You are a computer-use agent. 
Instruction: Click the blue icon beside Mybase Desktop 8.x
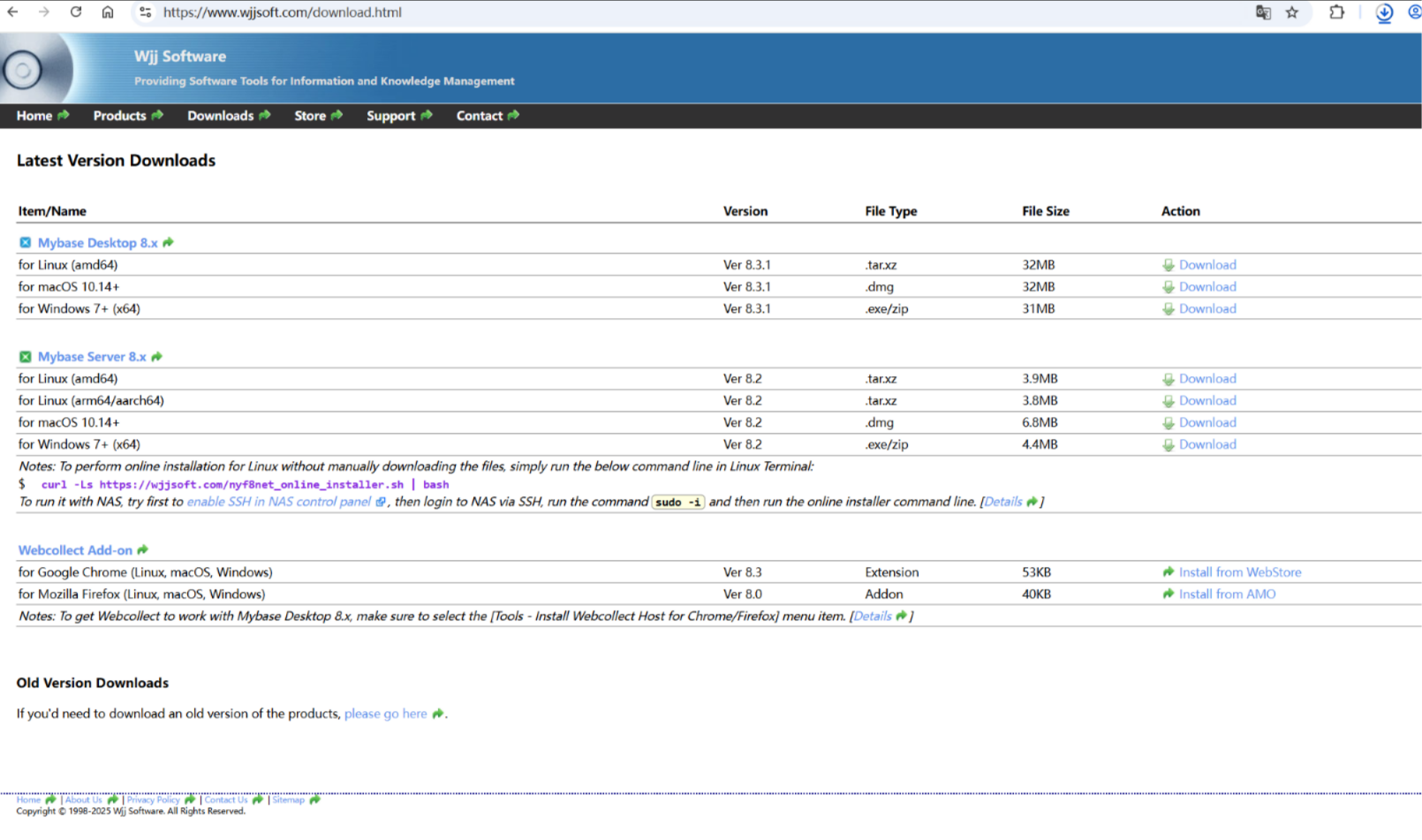coord(25,243)
